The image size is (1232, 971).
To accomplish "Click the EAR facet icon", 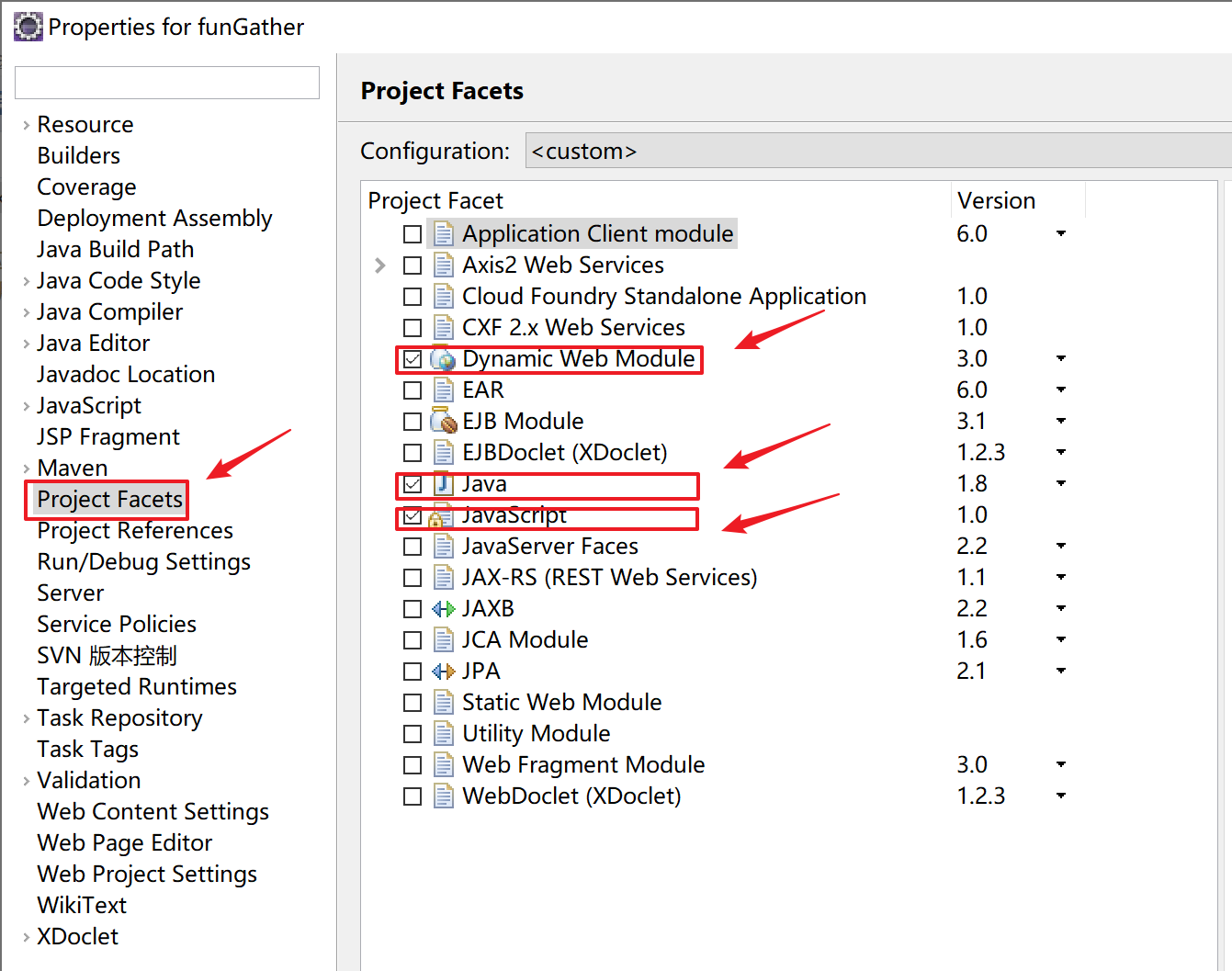I will (444, 390).
